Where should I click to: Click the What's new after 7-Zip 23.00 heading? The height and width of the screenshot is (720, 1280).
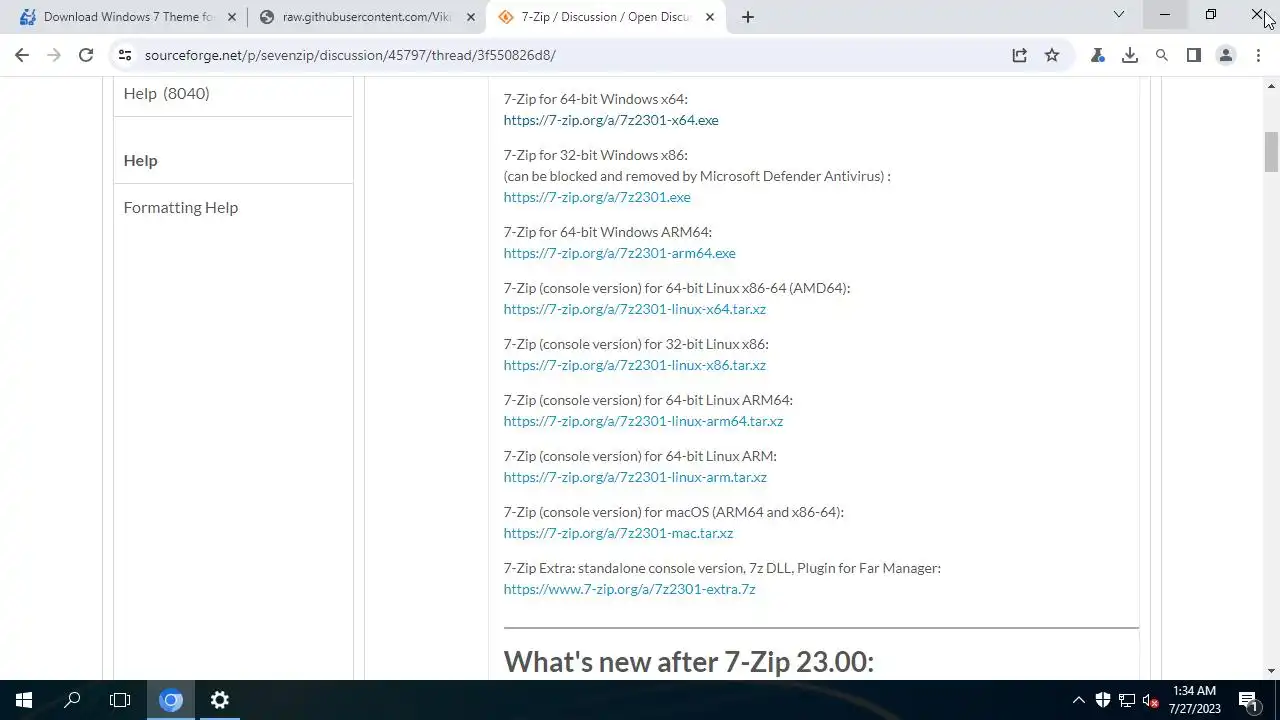(688, 662)
